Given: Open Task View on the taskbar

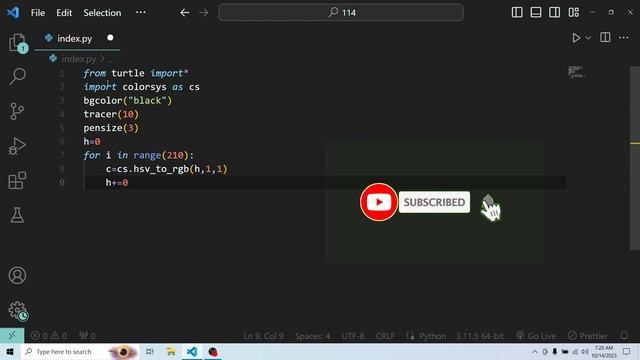Looking at the screenshot, I should click(150, 351).
